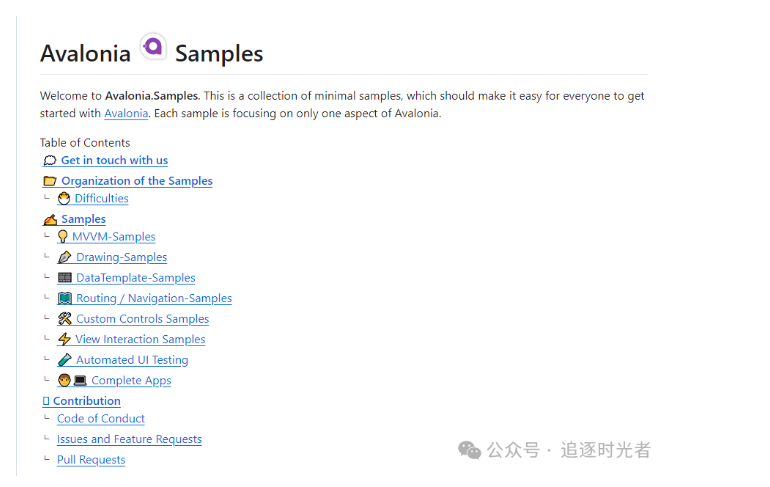Click the test tube icon by Automated UI Testing
The width and height of the screenshot is (770, 487).
pyautogui.click(x=65, y=360)
